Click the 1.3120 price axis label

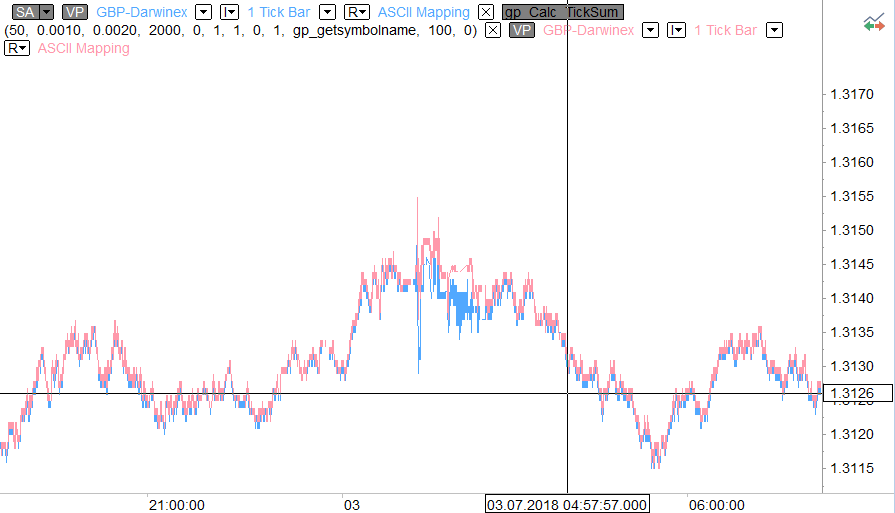[x=852, y=434]
